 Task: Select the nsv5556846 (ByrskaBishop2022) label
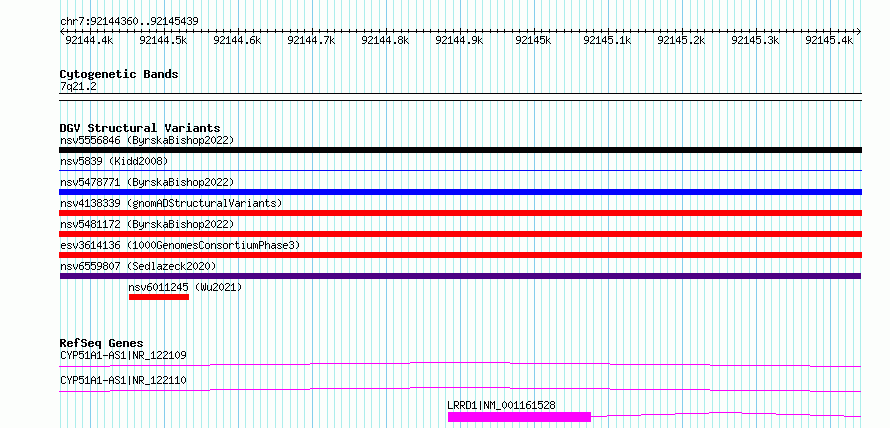(x=147, y=140)
